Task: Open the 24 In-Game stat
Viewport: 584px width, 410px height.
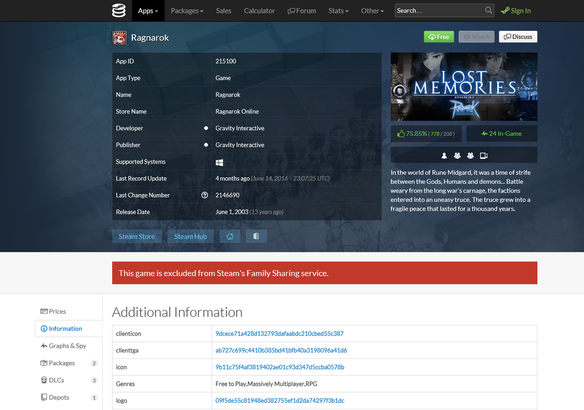Action: (x=502, y=134)
